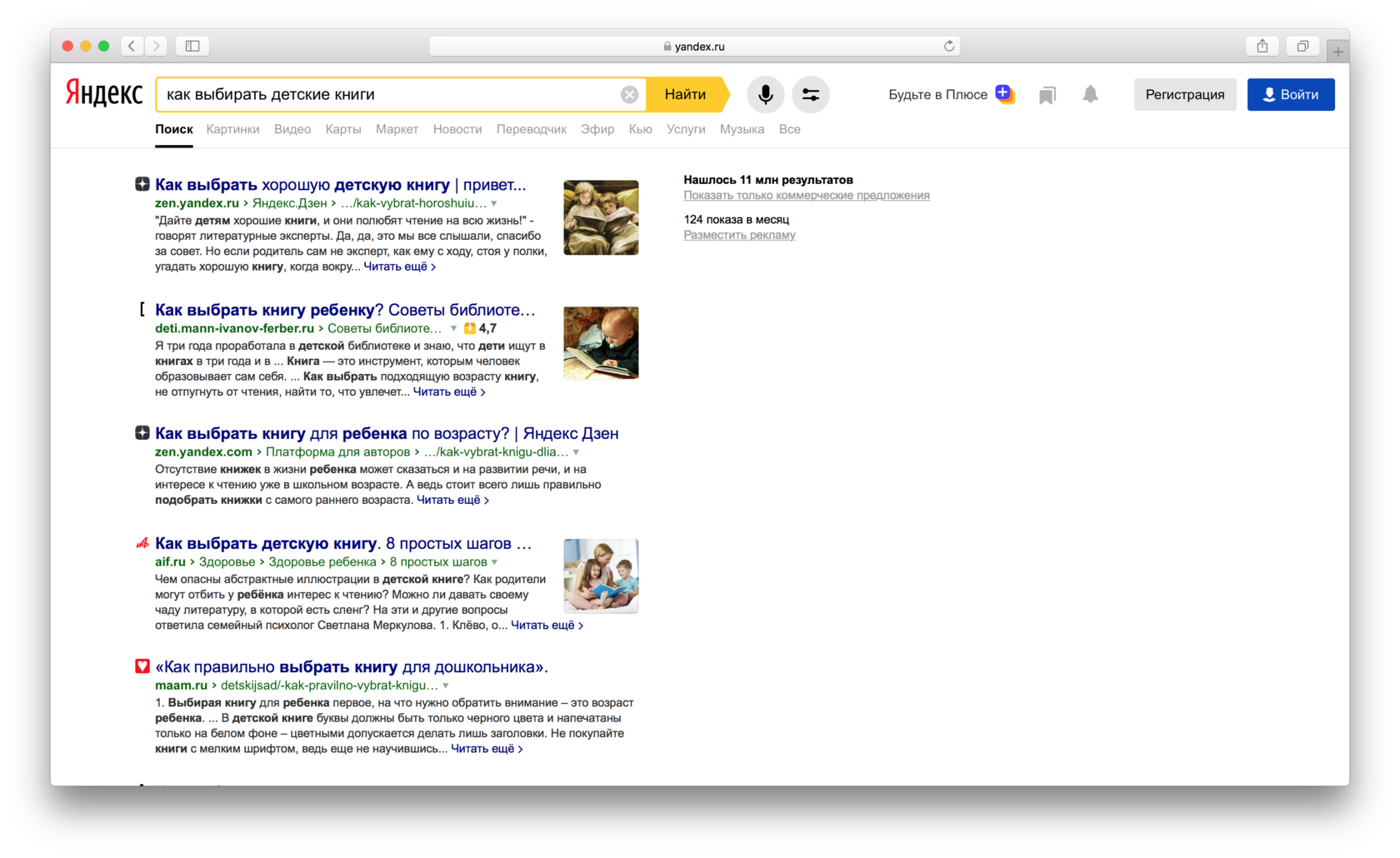Screen dimensions: 1400x858
Task: Click the Яндекс logo
Action: pos(104,93)
